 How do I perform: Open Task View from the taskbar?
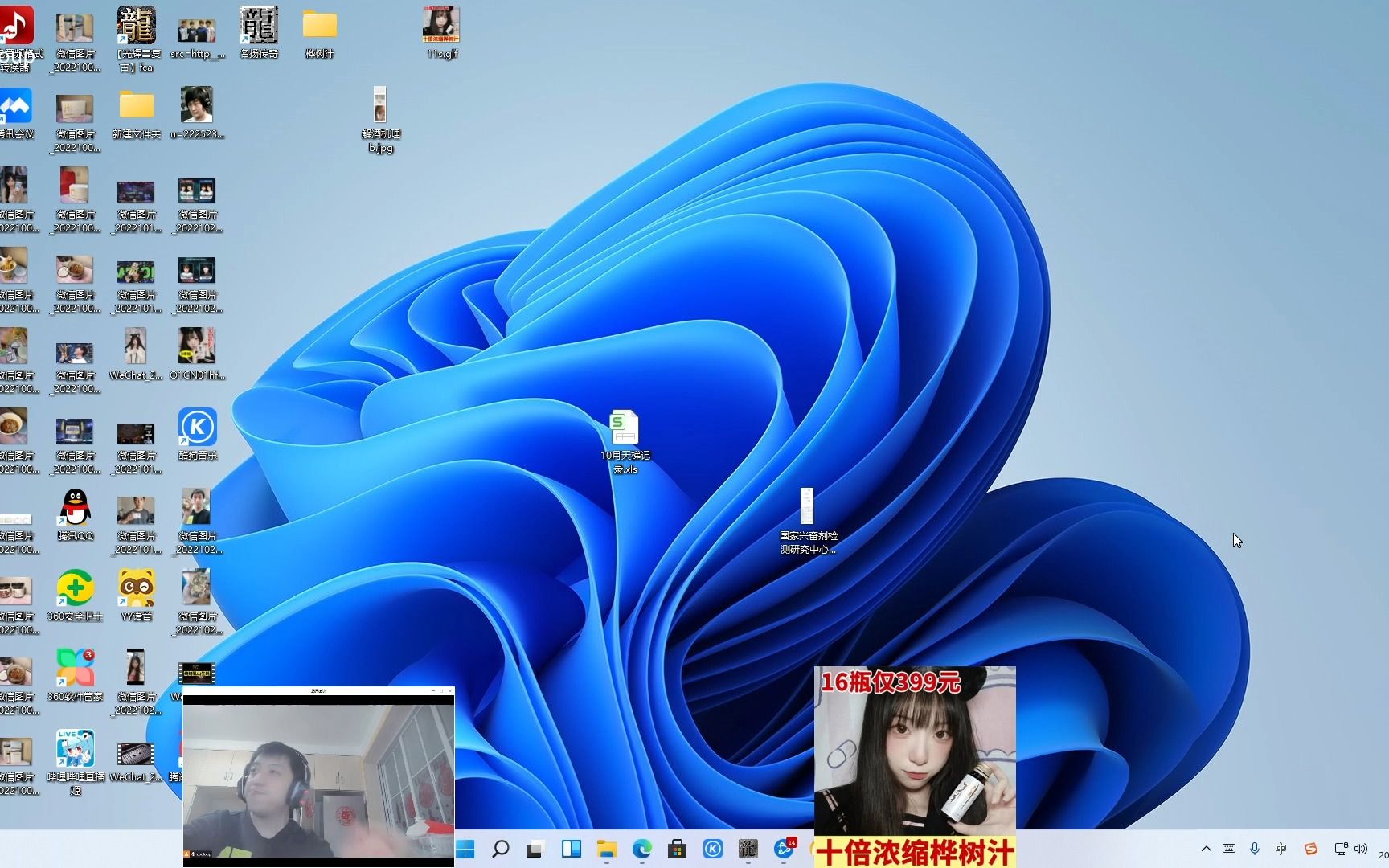[x=535, y=849]
